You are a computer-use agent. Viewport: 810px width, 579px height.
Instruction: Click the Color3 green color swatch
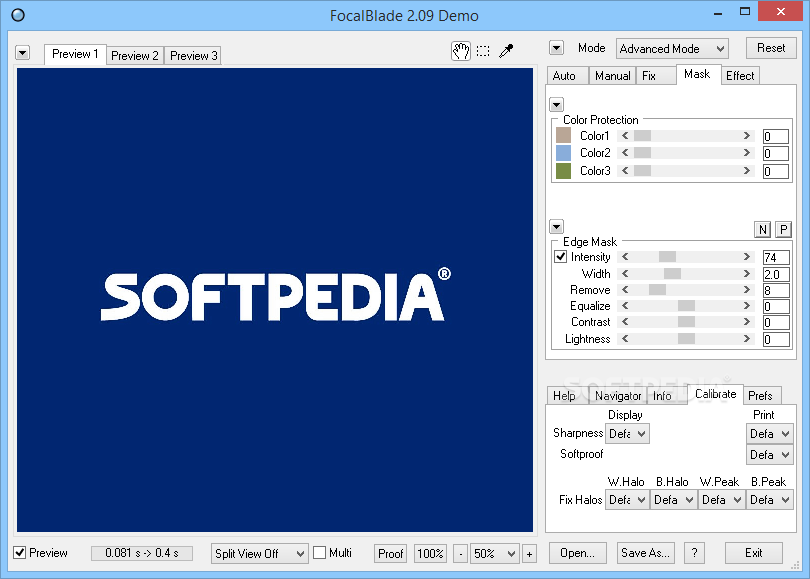(x=564, y=171)
